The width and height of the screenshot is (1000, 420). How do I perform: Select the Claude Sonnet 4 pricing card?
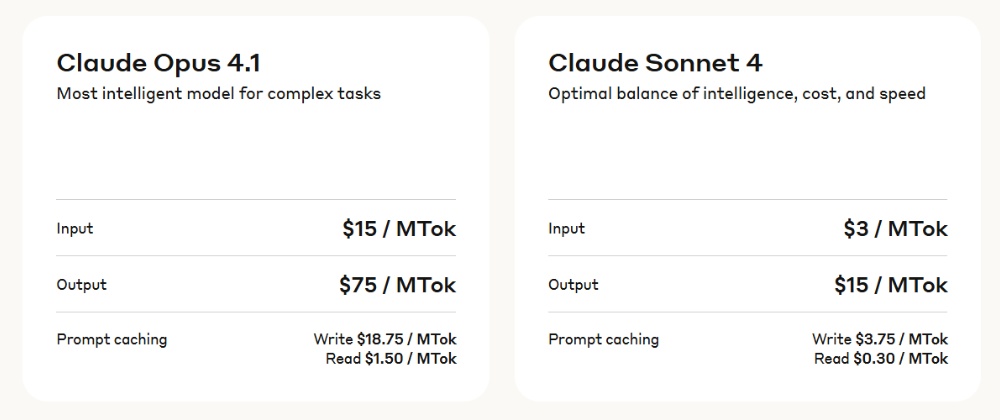click(x=747, y=150)
